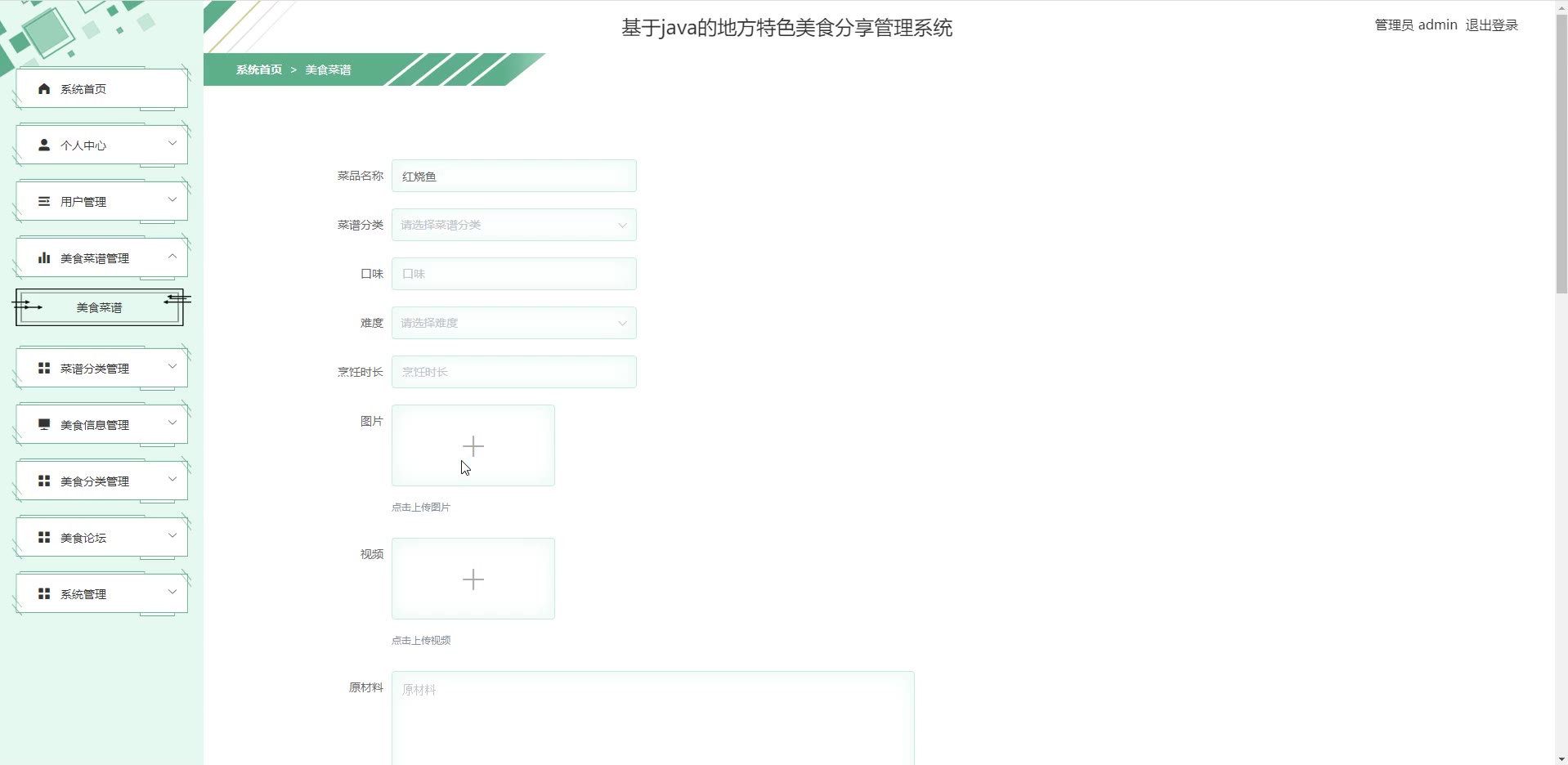Expand the 美食论坛 menu chevron
This screenshot has width=1568, height=765.
(172, 535)
